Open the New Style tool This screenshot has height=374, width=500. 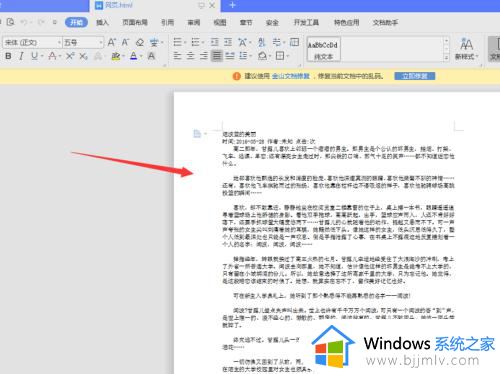(466, 49)
